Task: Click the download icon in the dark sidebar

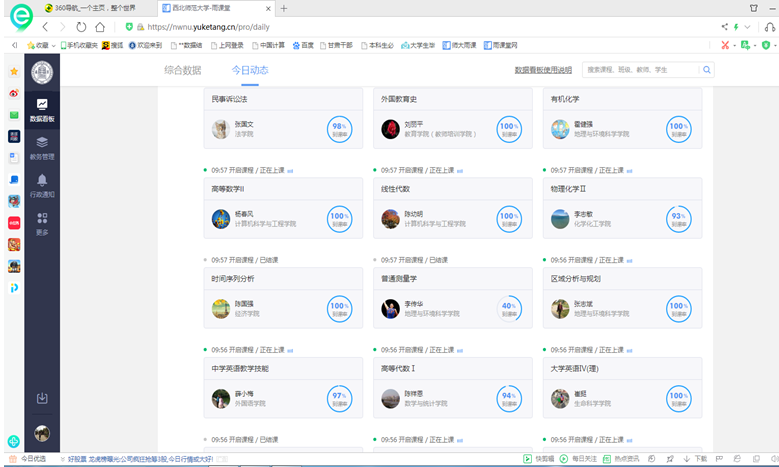Action: point(42,398)
